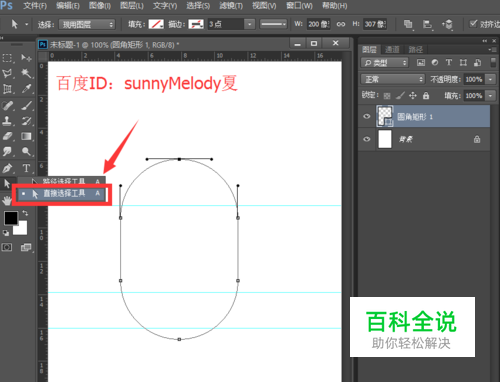Open the layer filter type dropdown
Image resolution: width=500 pixels, height=382 pixels.
coord(385,62)
